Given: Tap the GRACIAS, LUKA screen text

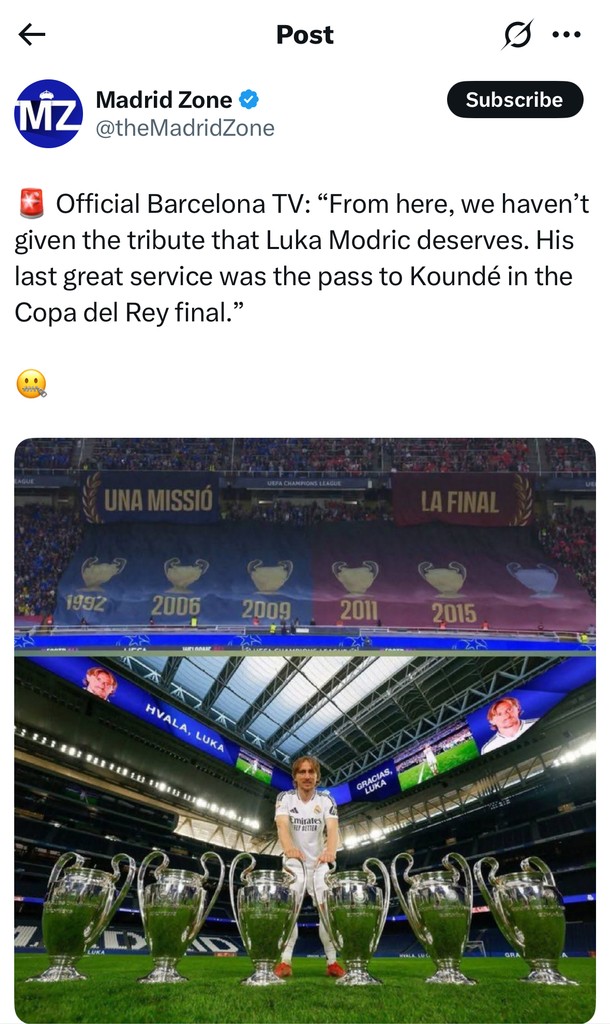Looking at the screenshot, I should 372,781.
